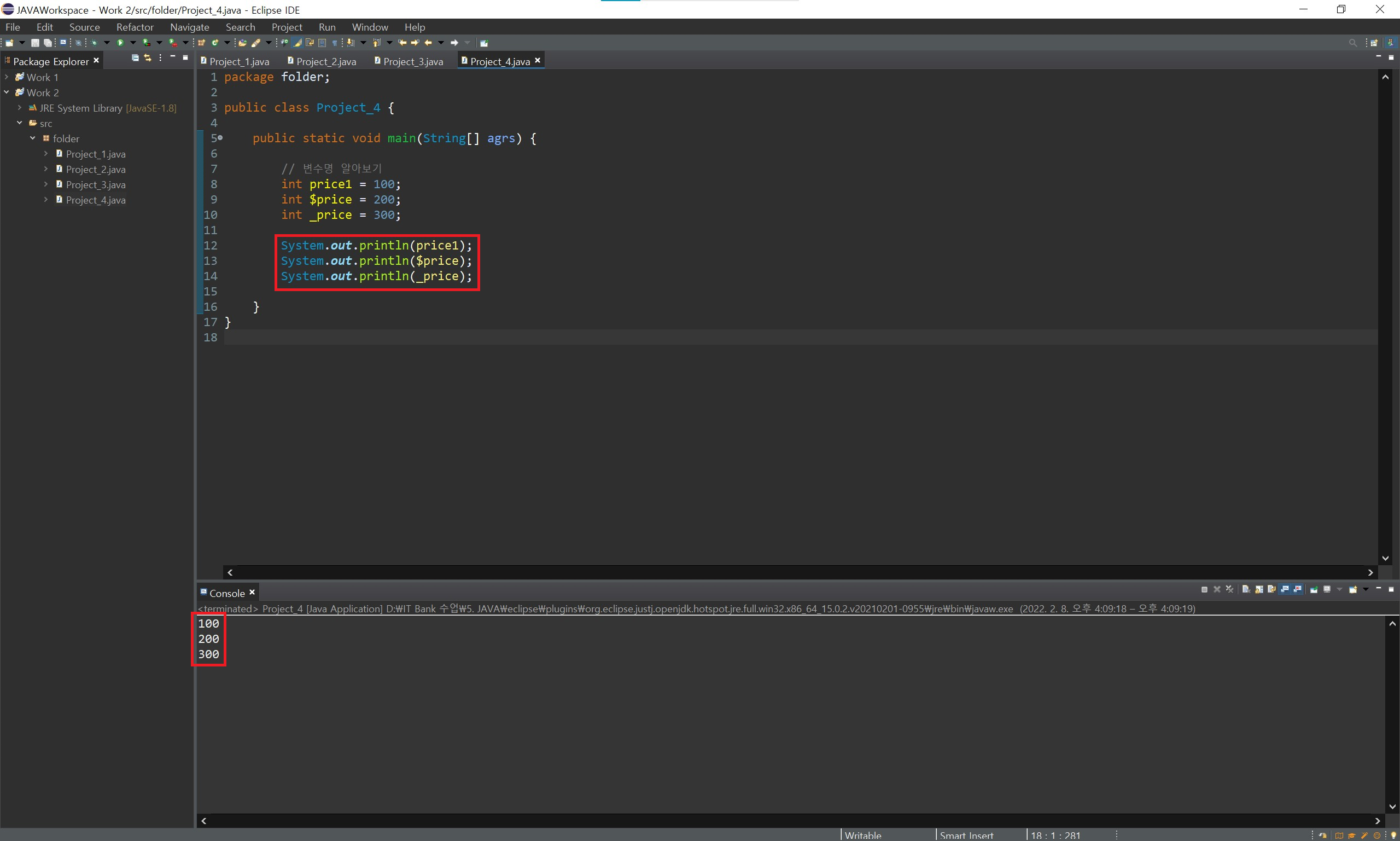Select Project_3.java in Package Explorer
Image resolution: width=1400 pixels, height=841 pixels.
95,185
